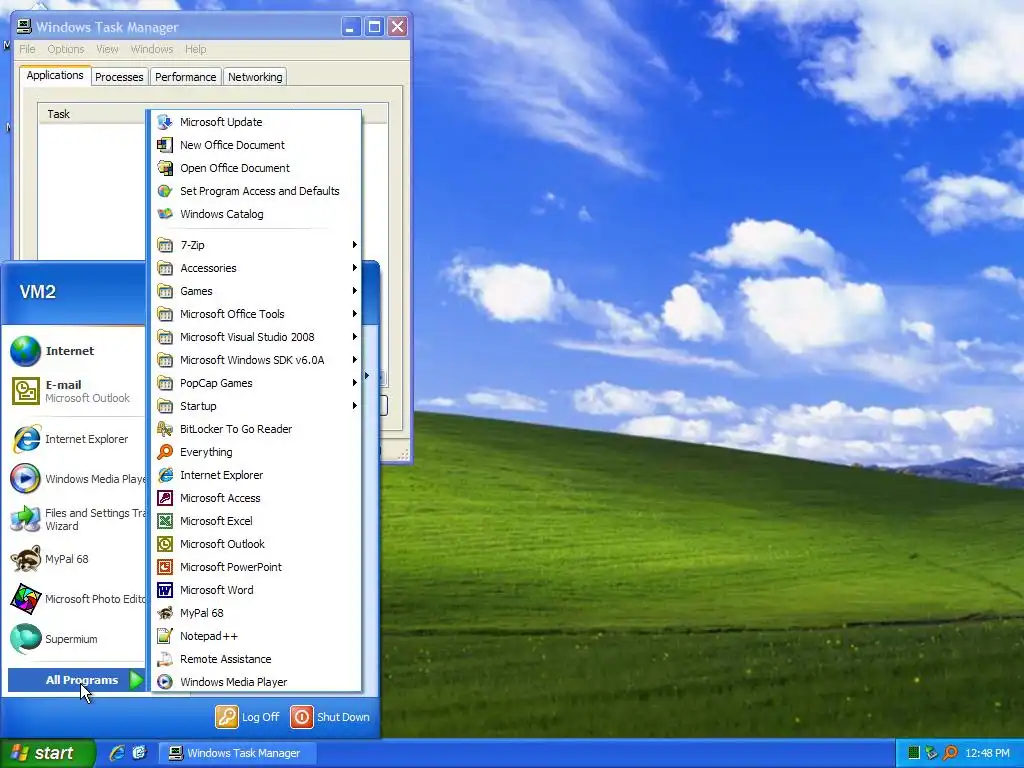Expand Microsoft Windows SDK v6.0A submenu
Image resolution: width=1024 pixels, height=768 pixels.
256,360
